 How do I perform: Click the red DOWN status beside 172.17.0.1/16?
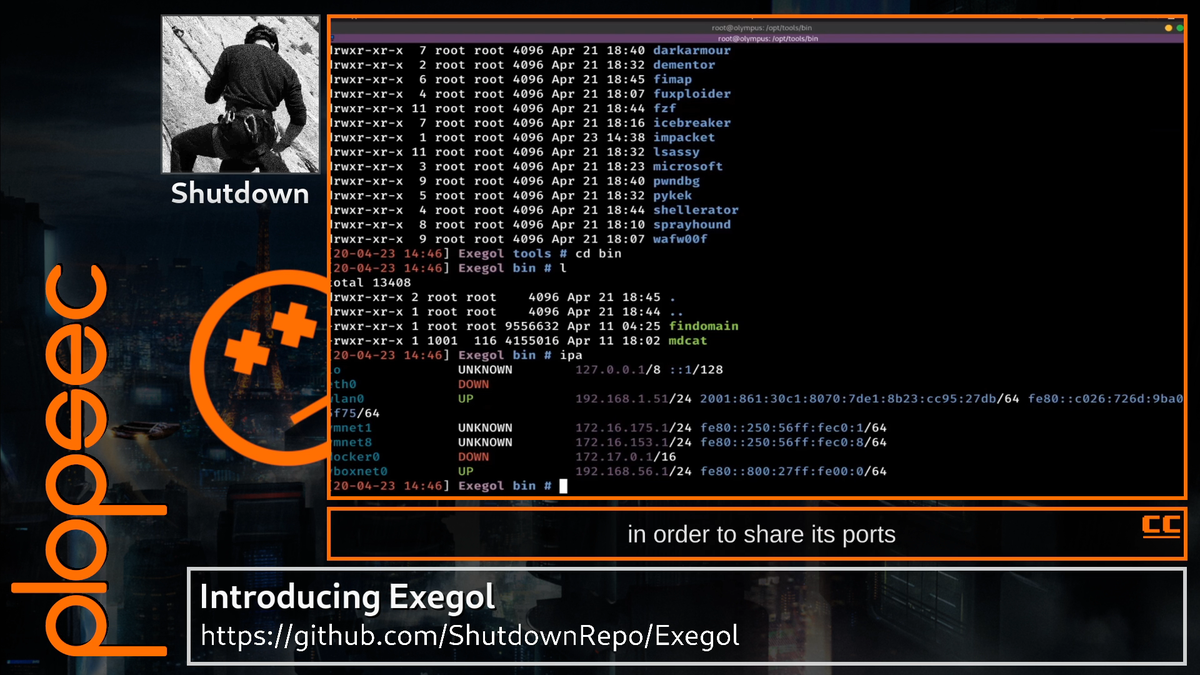[474, 457]
